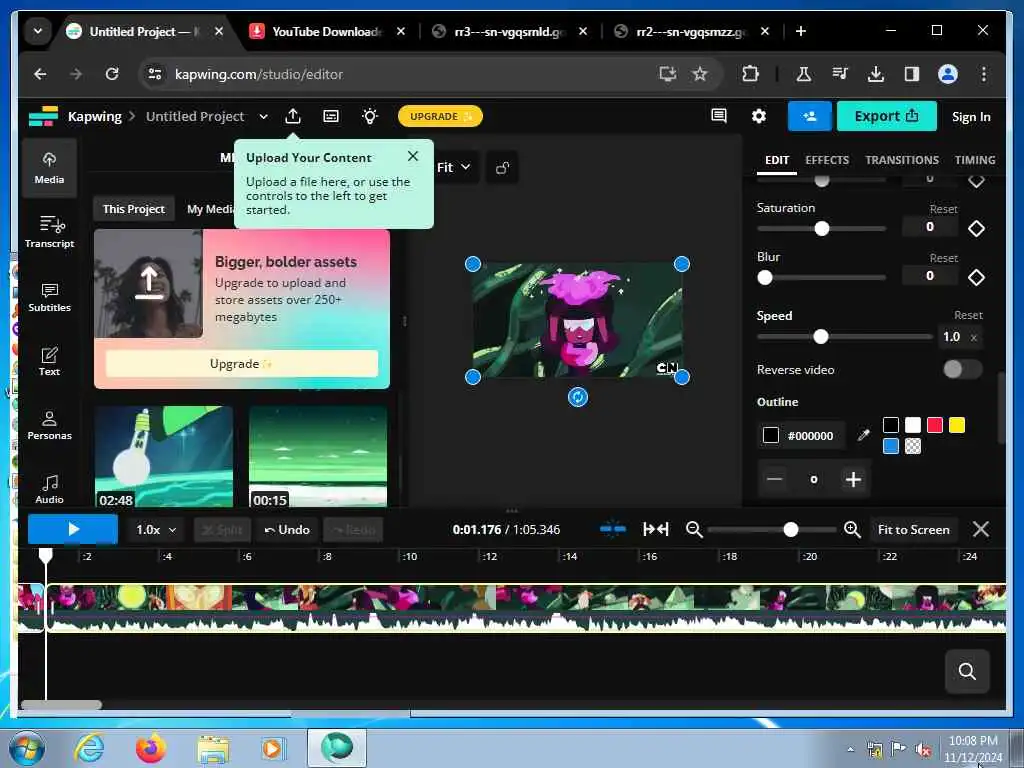The height and width of the screenshot is (768, 1024).
Task: Select This Project media tab
Action: click(134, 209)
